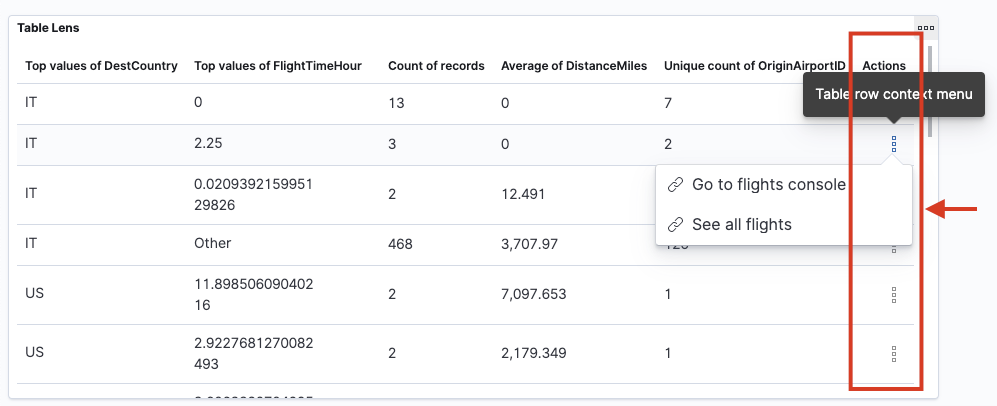The image size is (997, 406).
Task: Select the 7,097.653 average distance cell
Action: point(533,295)
